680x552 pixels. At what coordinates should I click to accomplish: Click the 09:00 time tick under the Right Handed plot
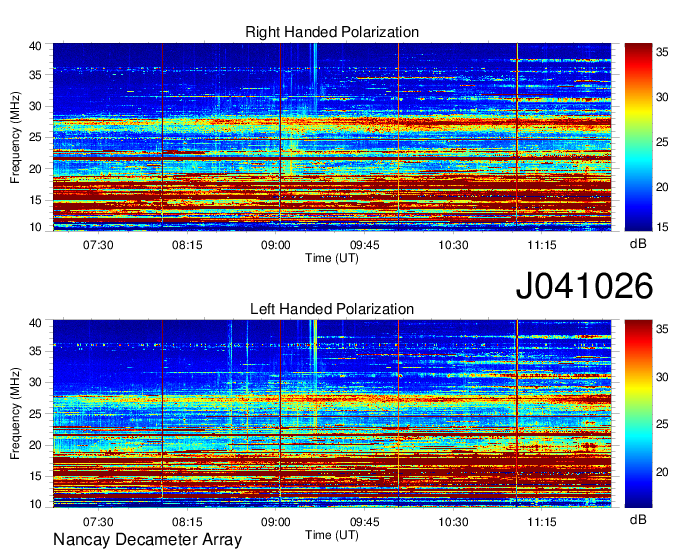click(x=275, y=245)
